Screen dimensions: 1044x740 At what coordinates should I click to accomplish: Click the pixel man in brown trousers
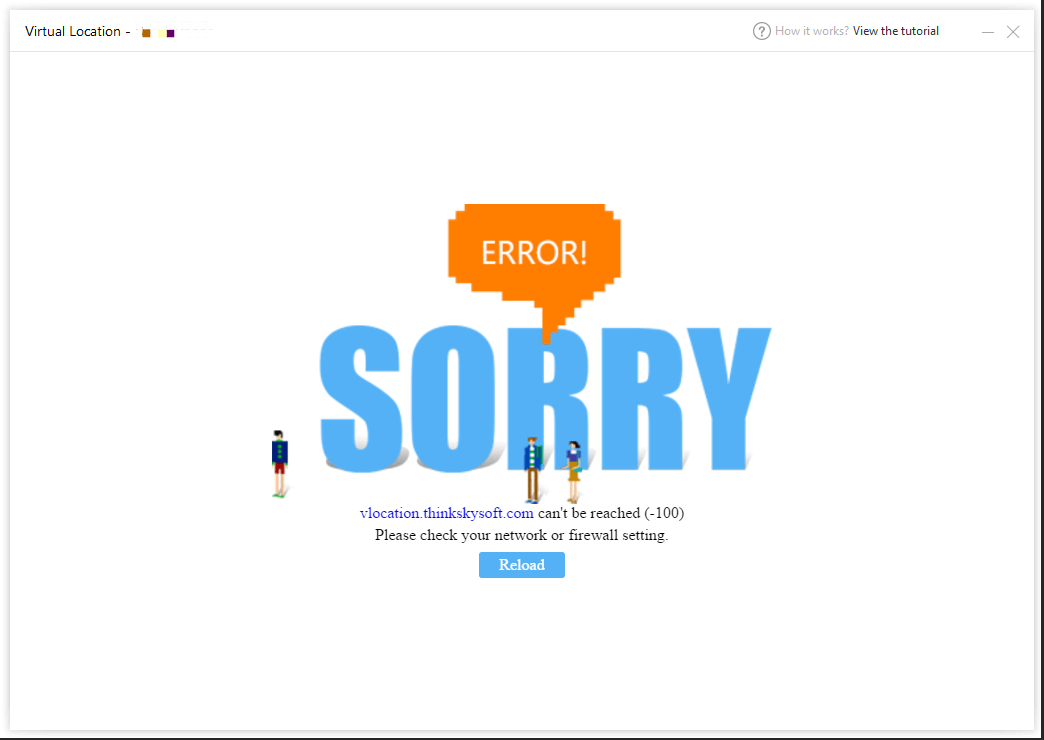tap(533, 469)
